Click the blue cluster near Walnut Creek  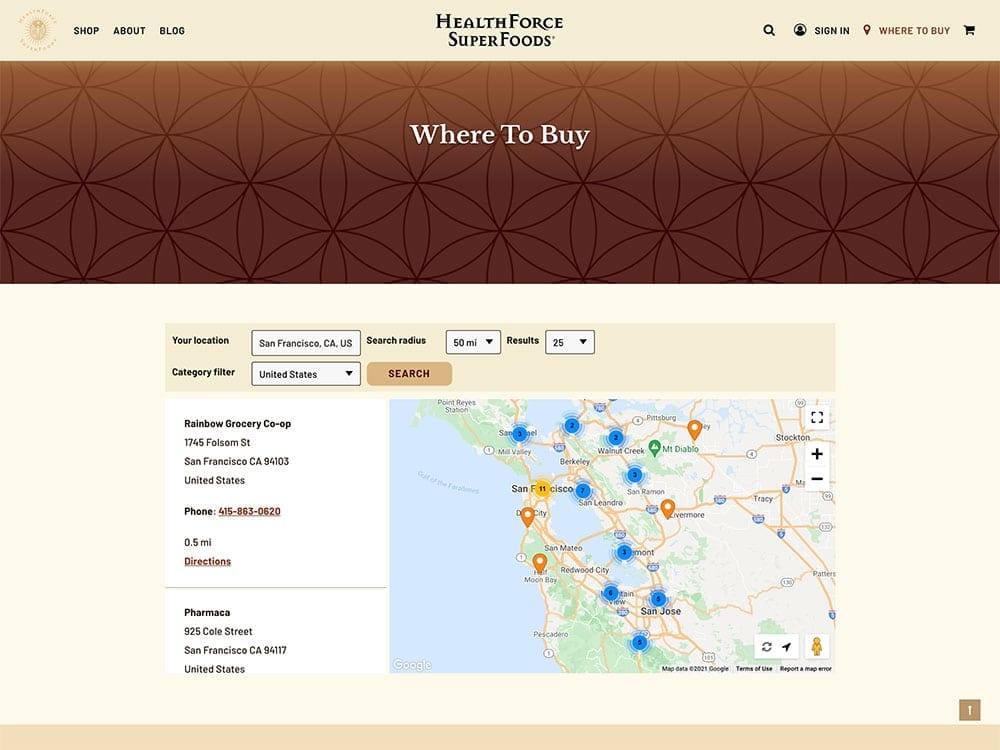pos(615,438)
